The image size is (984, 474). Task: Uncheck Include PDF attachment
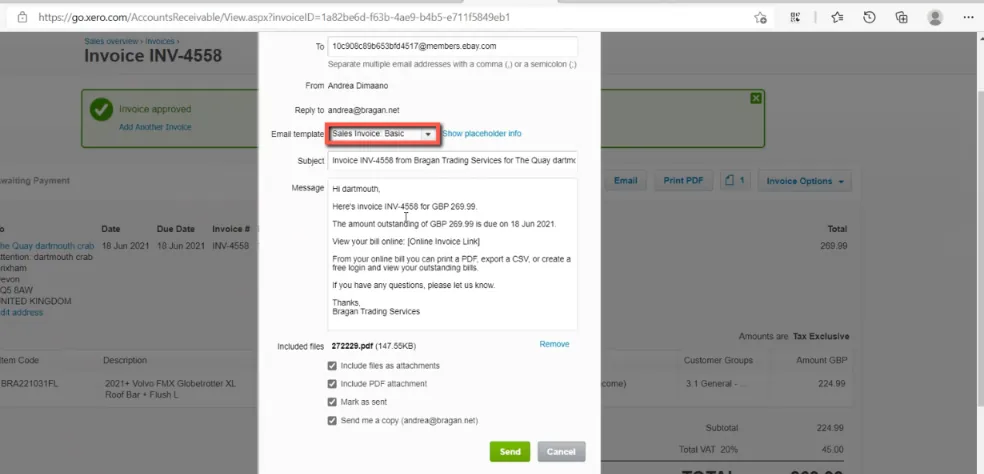[332, 384]
